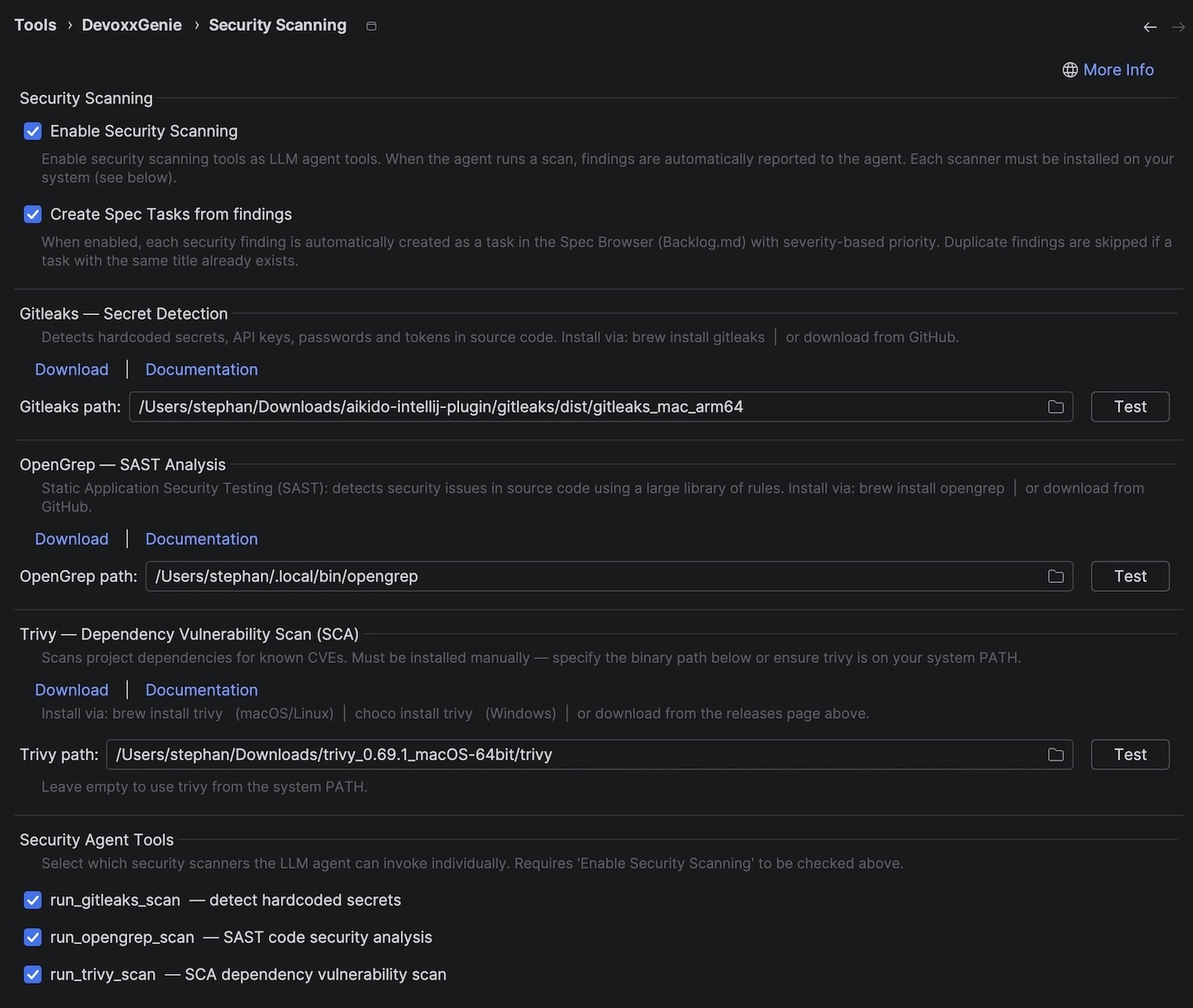Image resolution: width=1193 pixels, height=1008 pixels.
Task: Click the 'Trivy — Dependency Vulnerability Scan (SCA)' heading
Action: pyautogui.click(x=190, y=634)
